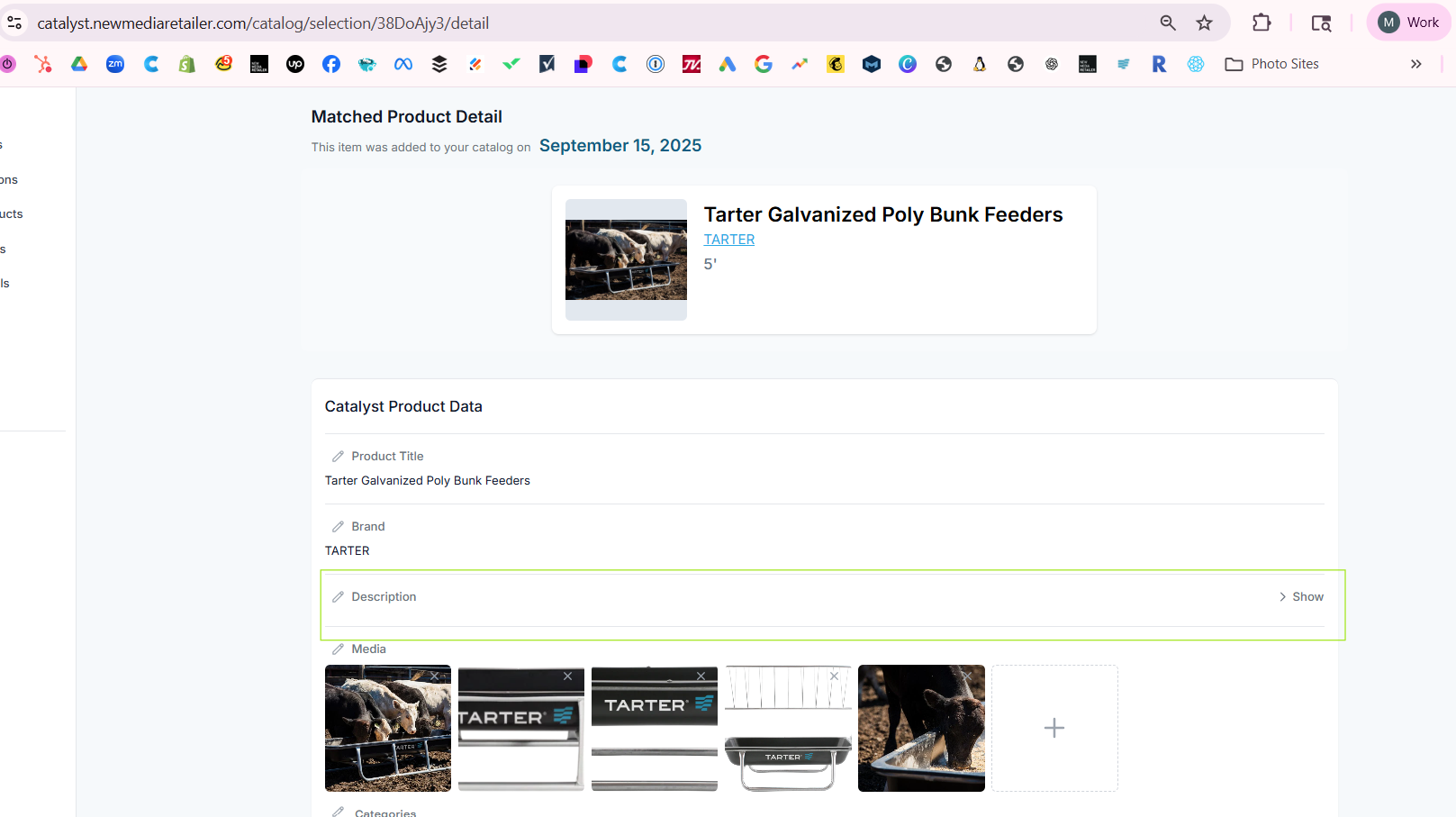Click the site information icon in address bar
This screenshot has height=817, width=1456.
click(x=14, y=23)
